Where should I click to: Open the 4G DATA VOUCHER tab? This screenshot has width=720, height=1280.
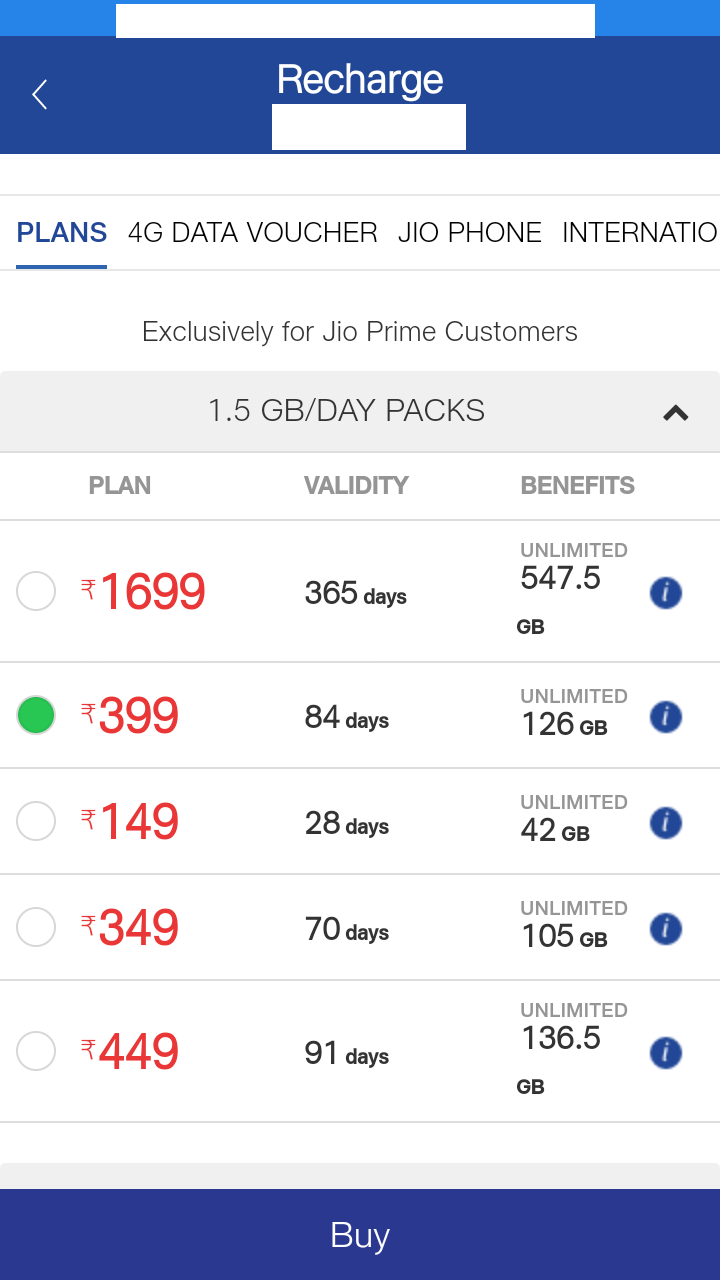[252, 233]
